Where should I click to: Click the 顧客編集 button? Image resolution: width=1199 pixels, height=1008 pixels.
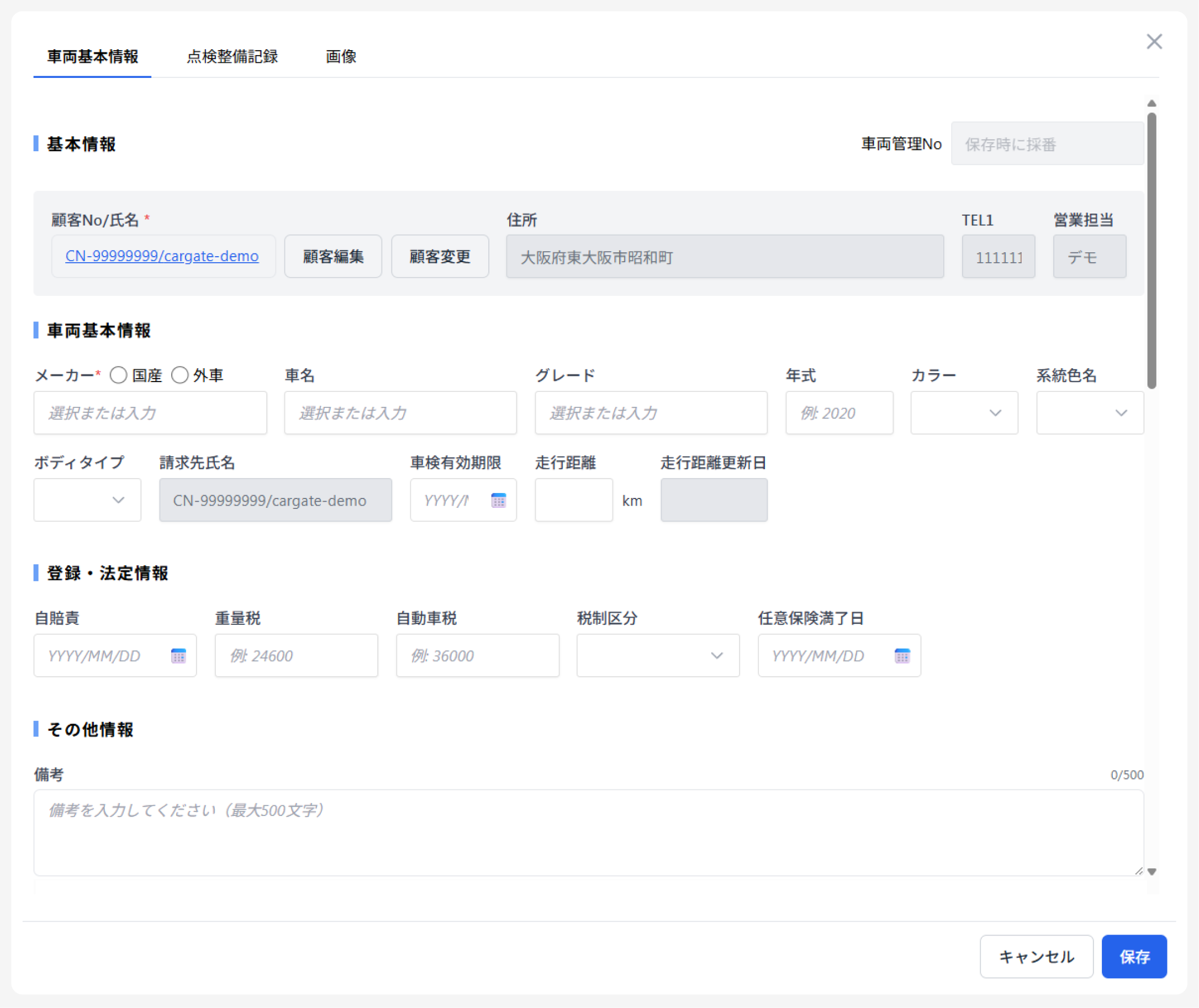point(333,257)
